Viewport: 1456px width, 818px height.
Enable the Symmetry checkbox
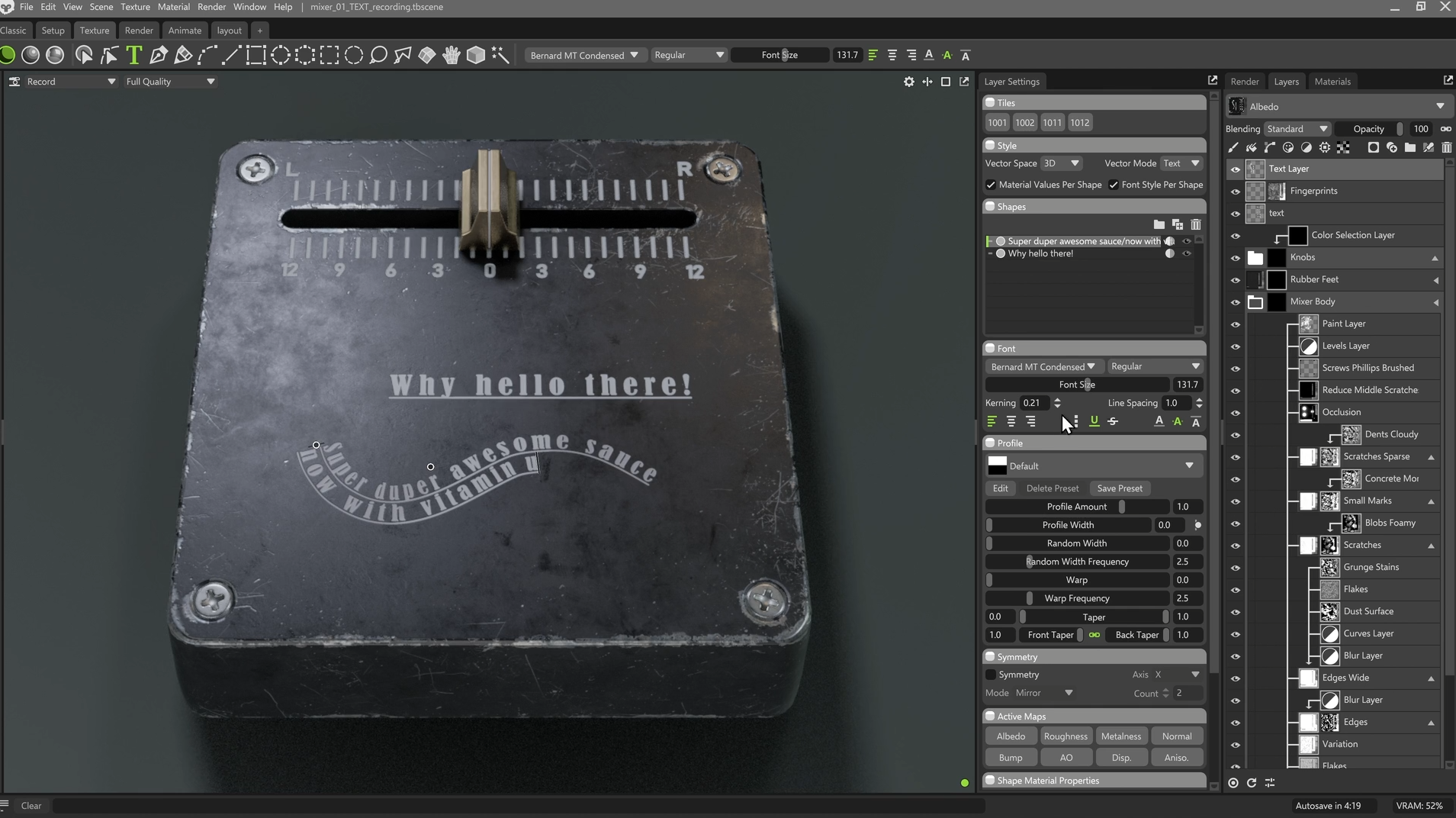991,675
